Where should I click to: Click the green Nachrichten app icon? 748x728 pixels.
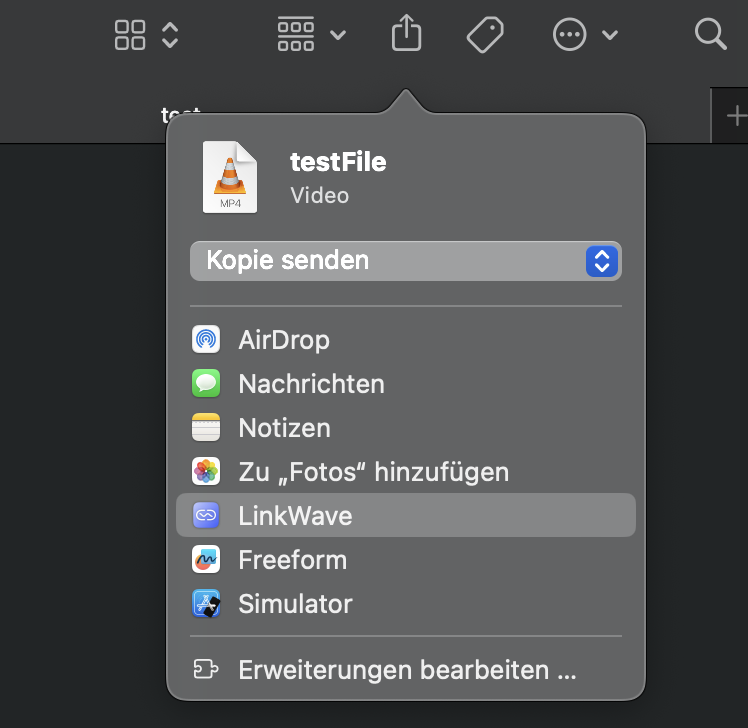coord(206,384)
